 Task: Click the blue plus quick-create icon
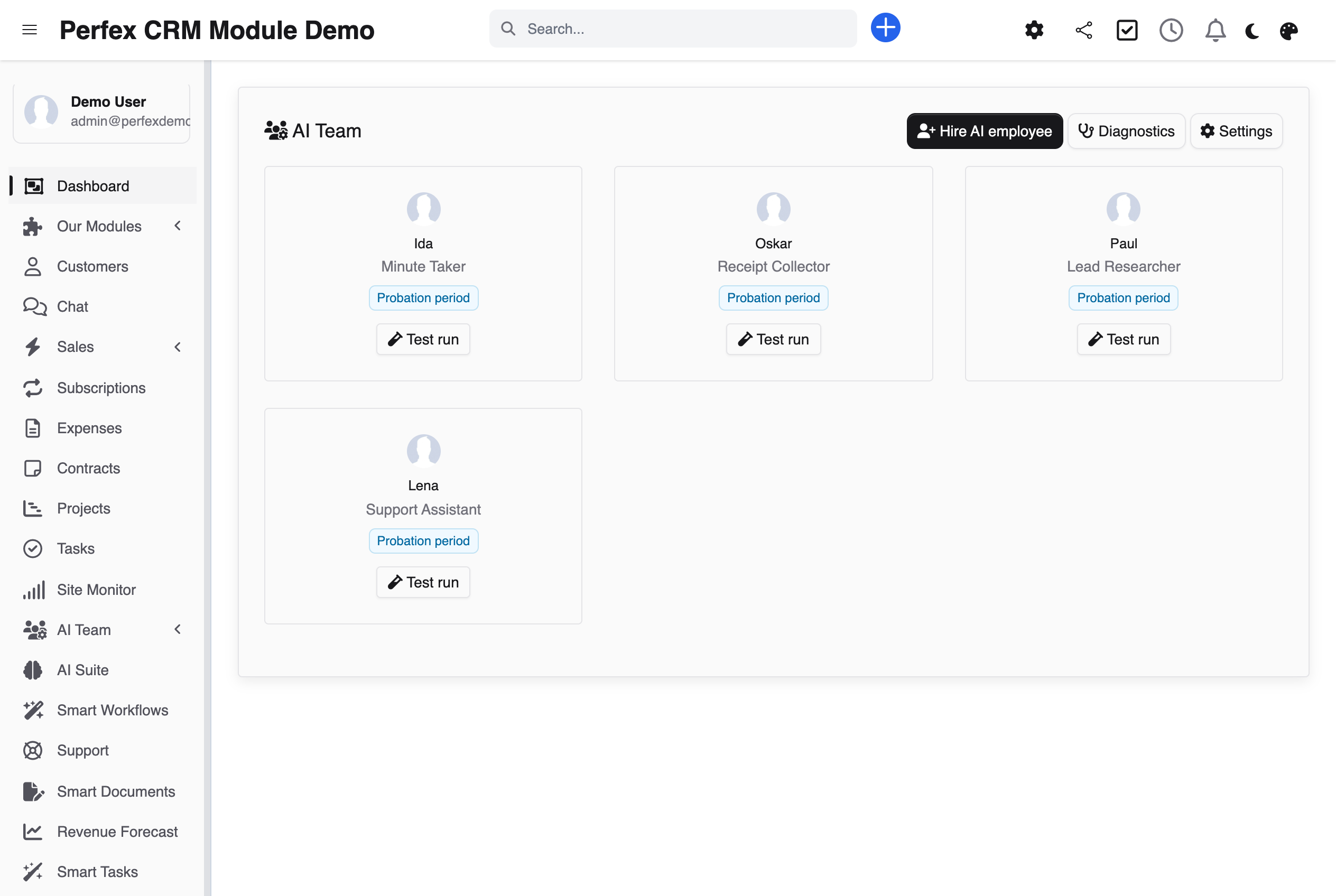click(x=885, y=28)
